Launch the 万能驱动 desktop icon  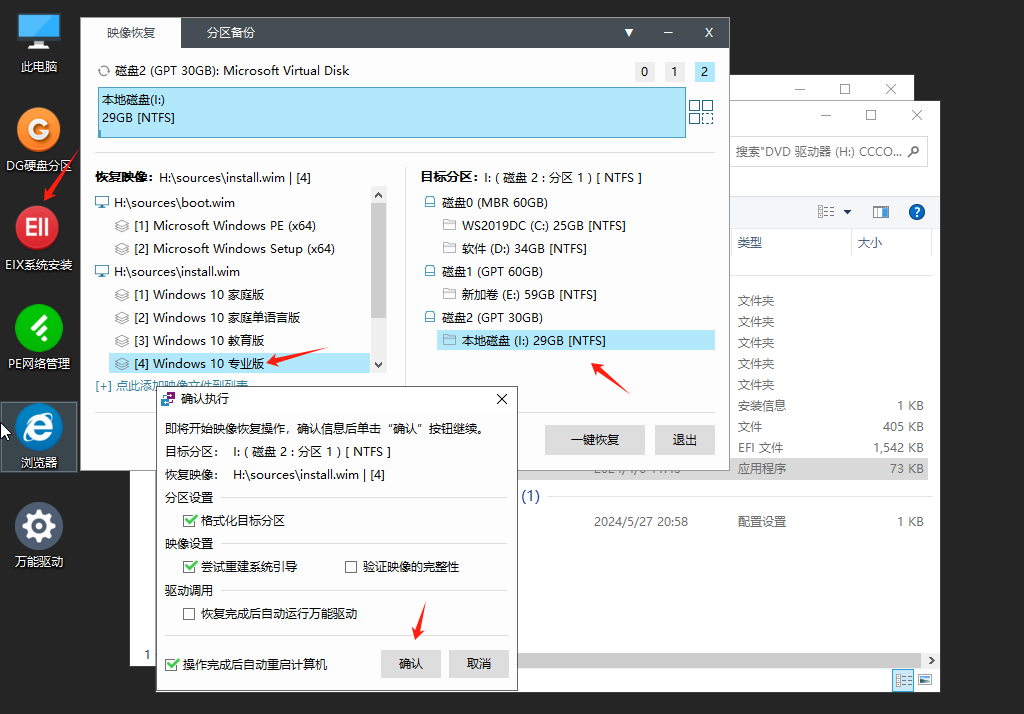click(39, 536)
